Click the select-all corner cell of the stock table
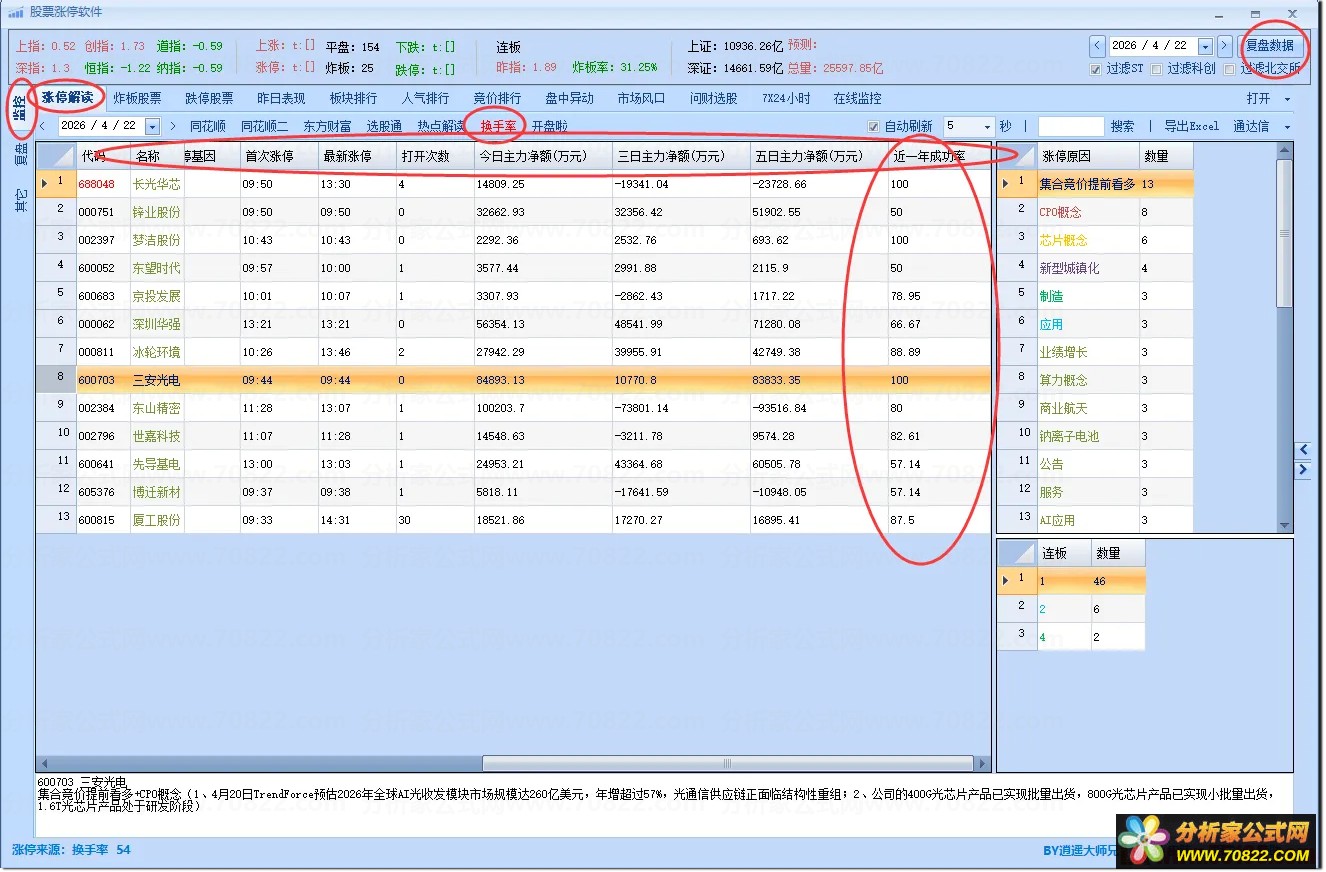The height and width of the screenshot is (872, 1326). 56,157
